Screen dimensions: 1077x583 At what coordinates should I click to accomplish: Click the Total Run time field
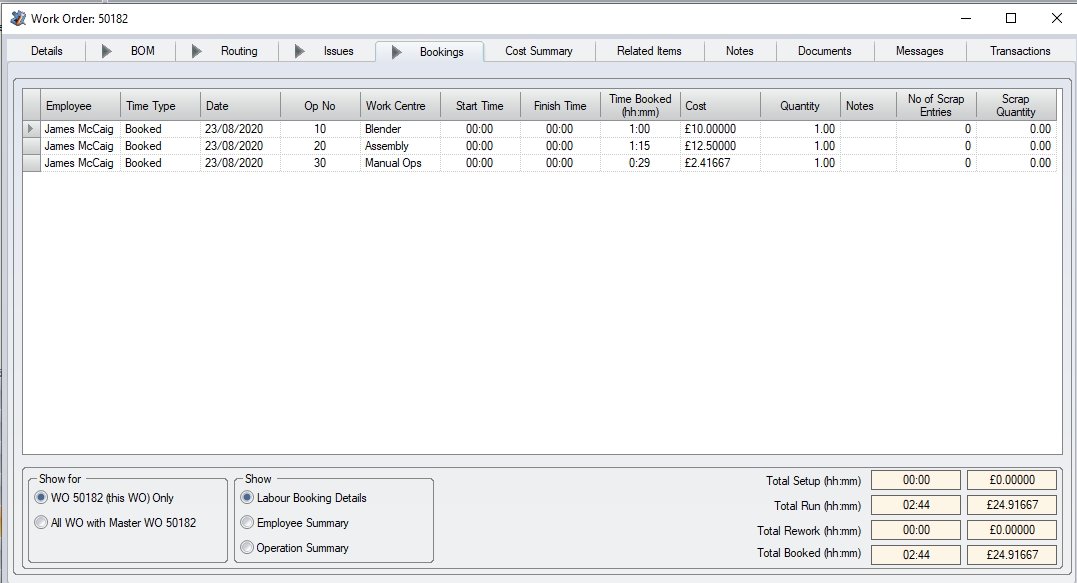point(915,506)
